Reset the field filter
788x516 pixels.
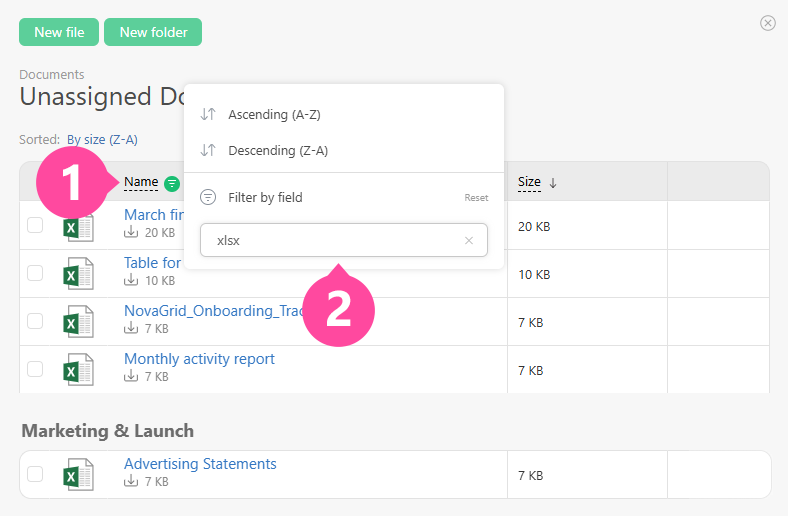[476, 198]
